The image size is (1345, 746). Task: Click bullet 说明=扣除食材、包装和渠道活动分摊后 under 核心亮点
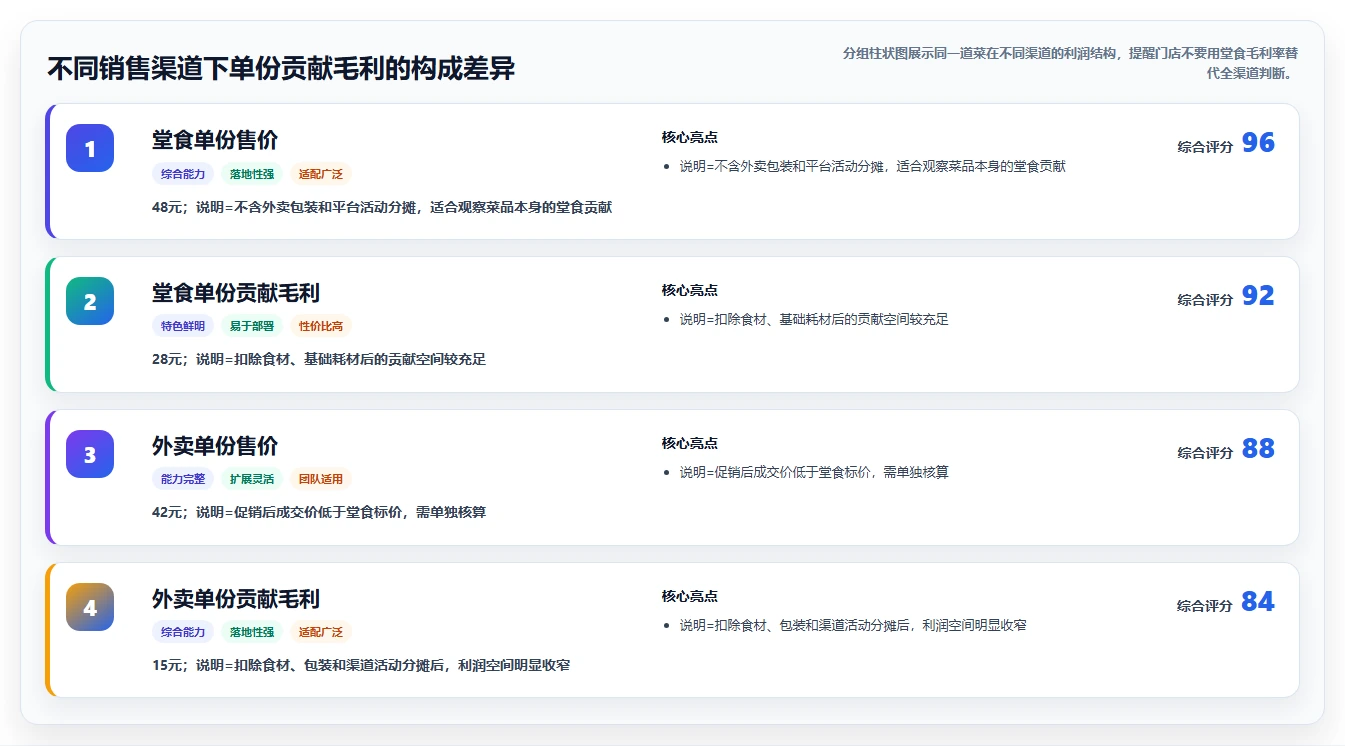(853, 625)
